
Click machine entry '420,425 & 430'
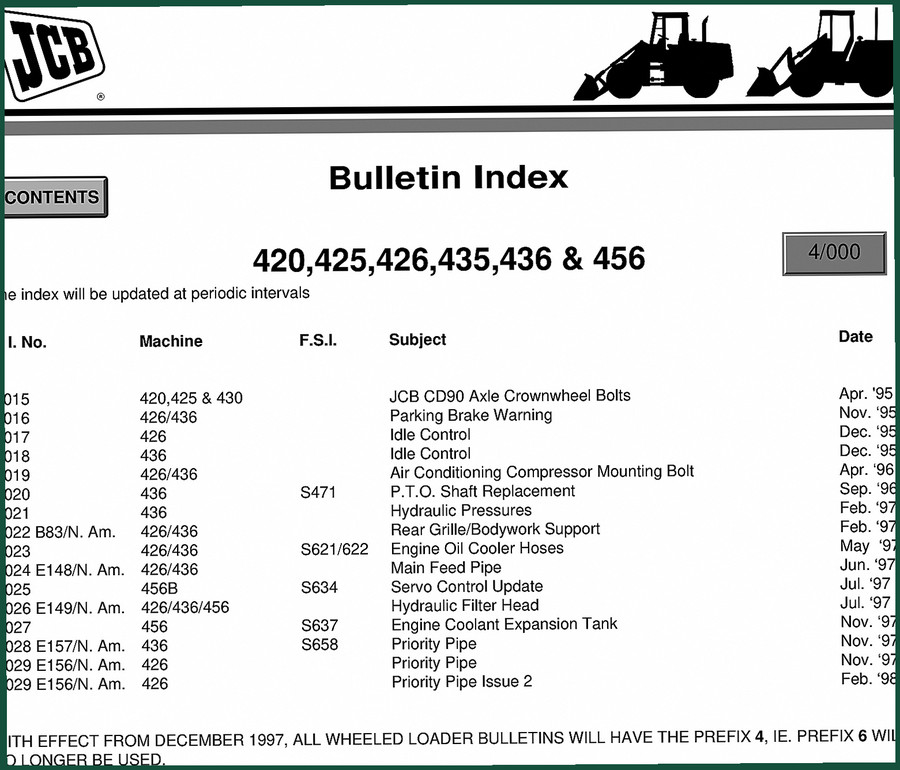(191, 398)
